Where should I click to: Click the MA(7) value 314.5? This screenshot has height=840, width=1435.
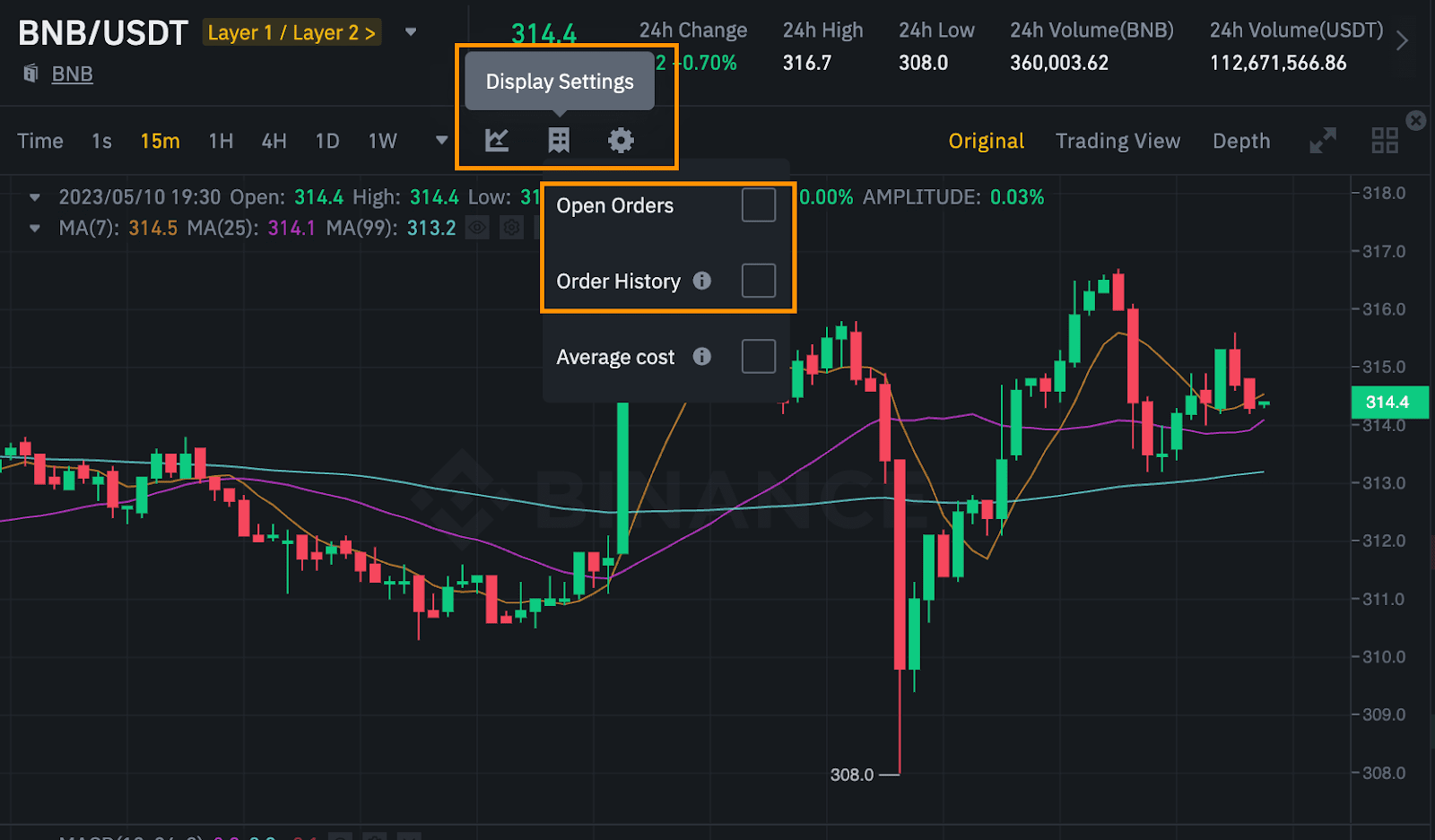[x=152, y=228]
